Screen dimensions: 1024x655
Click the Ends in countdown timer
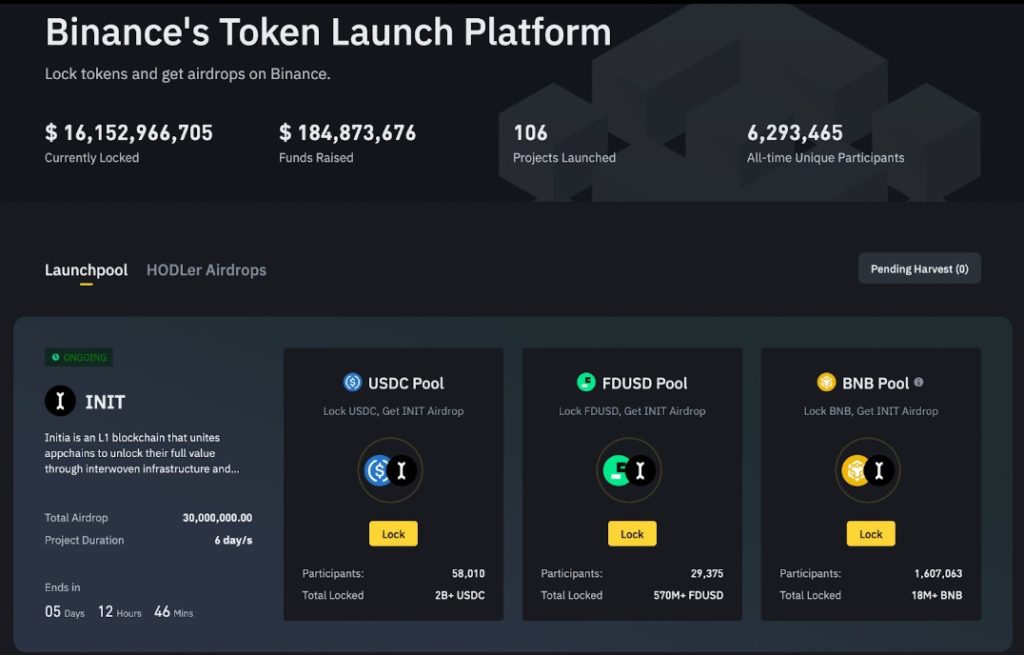[121, 611]
